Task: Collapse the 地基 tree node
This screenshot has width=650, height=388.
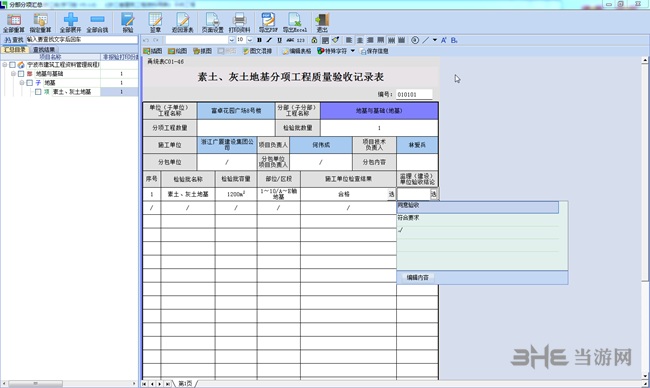Action: click(x=22, y=83)
